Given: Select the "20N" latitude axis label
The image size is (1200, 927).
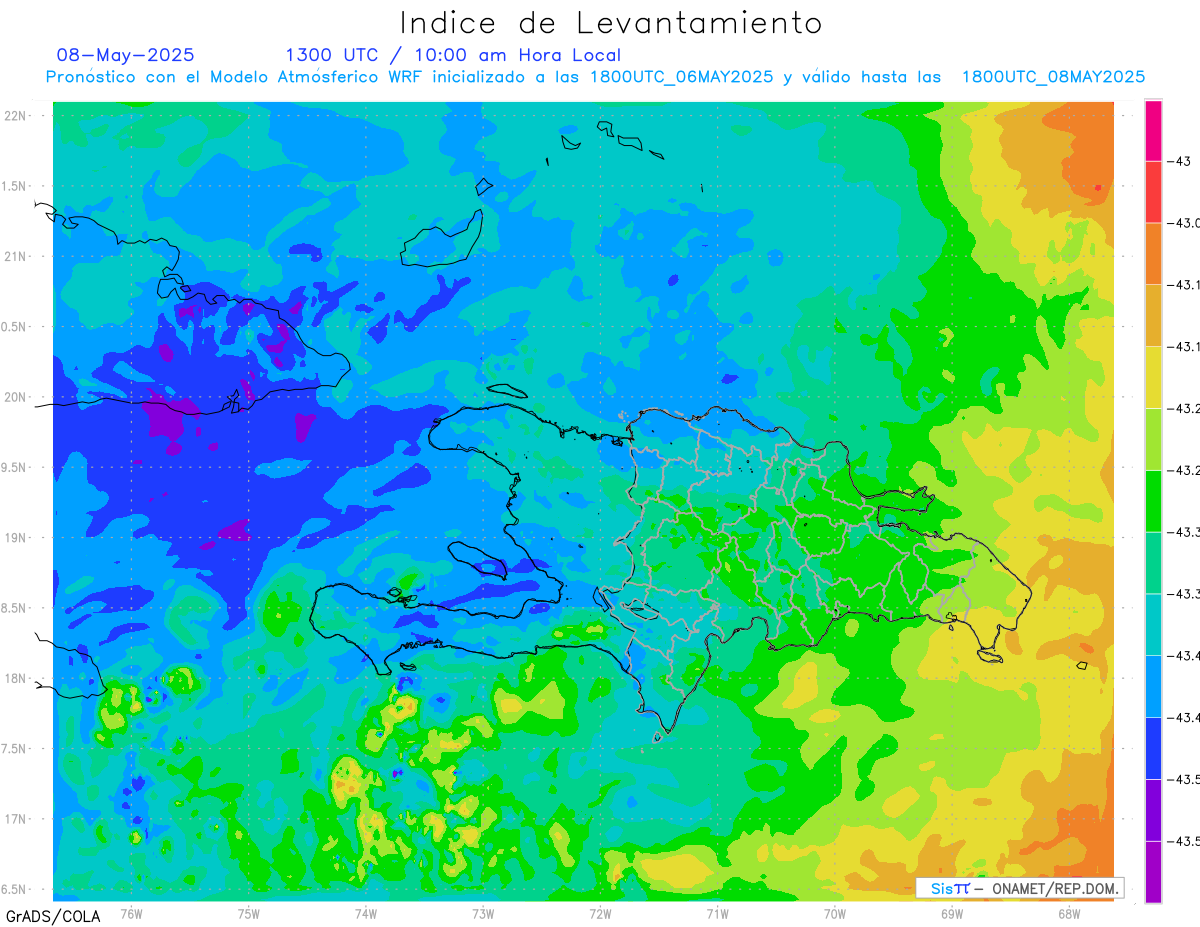Looking at the screenshot, I should coord(16,397).
